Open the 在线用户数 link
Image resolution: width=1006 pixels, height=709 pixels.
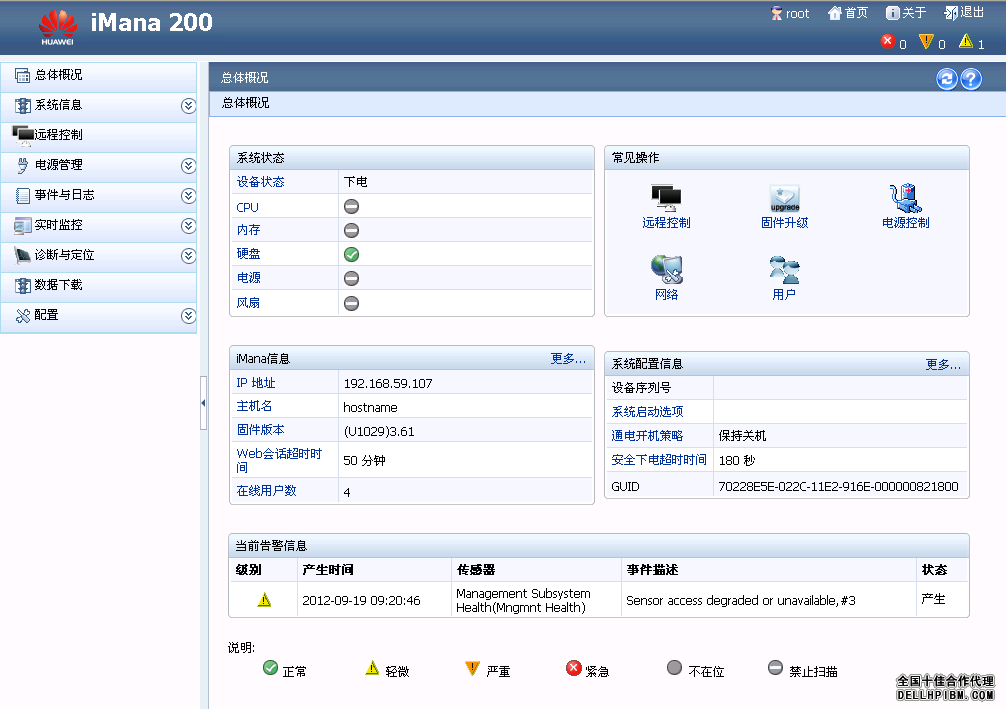pyautogui.click(x=266, y=491)
